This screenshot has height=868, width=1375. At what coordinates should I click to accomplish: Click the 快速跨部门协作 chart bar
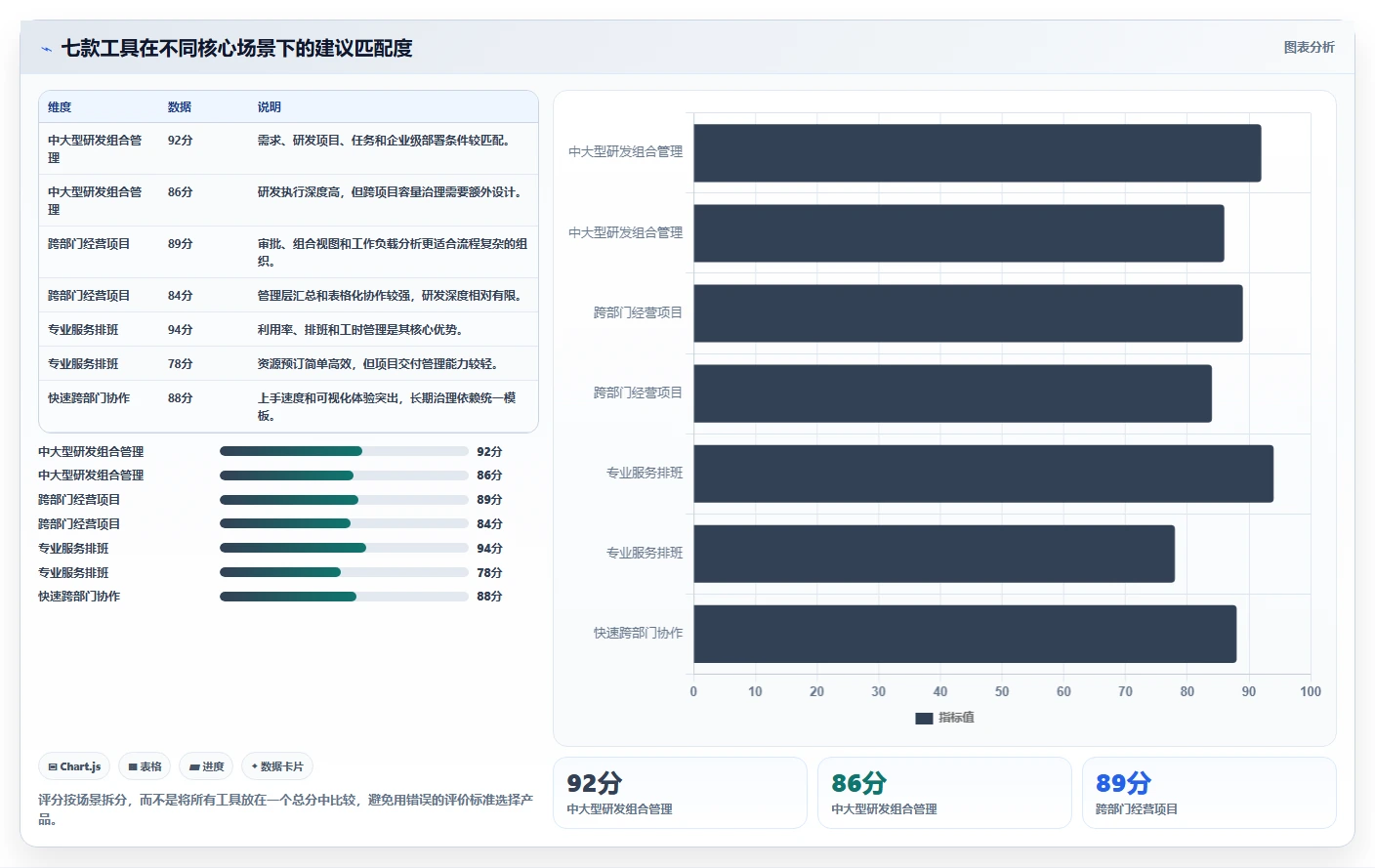click(965, 634)
